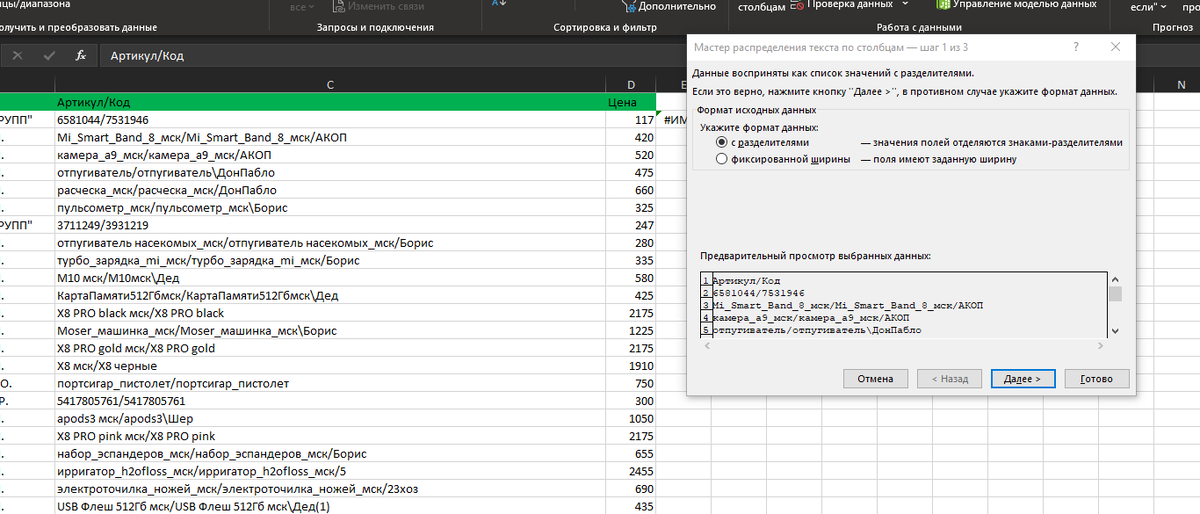1200x514 pixels.
Task: Select the X8 PRO gold мск cell
Action: (x=330, y=348)
